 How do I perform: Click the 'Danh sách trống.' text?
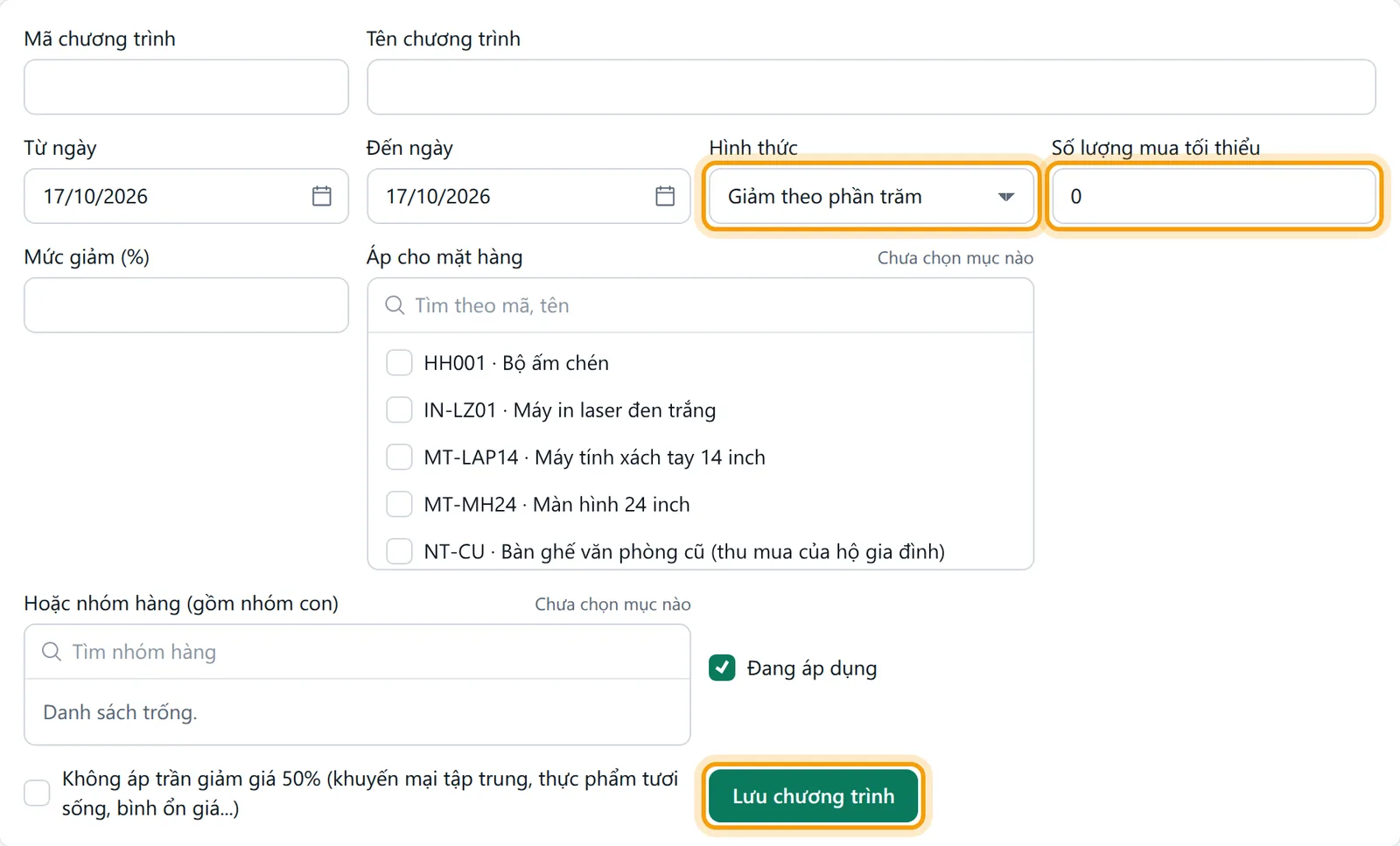click(x=120, y=712)
